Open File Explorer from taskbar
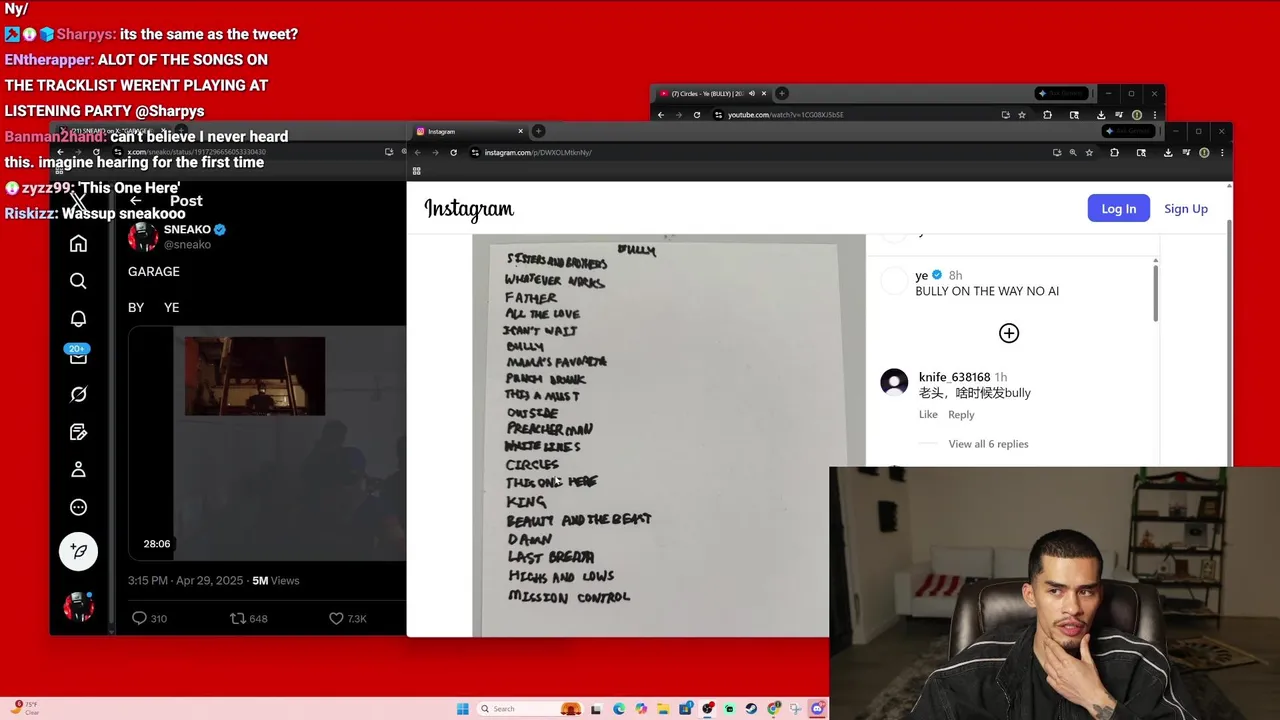The width and height of the screenshot is (1280, 720). 663,709
